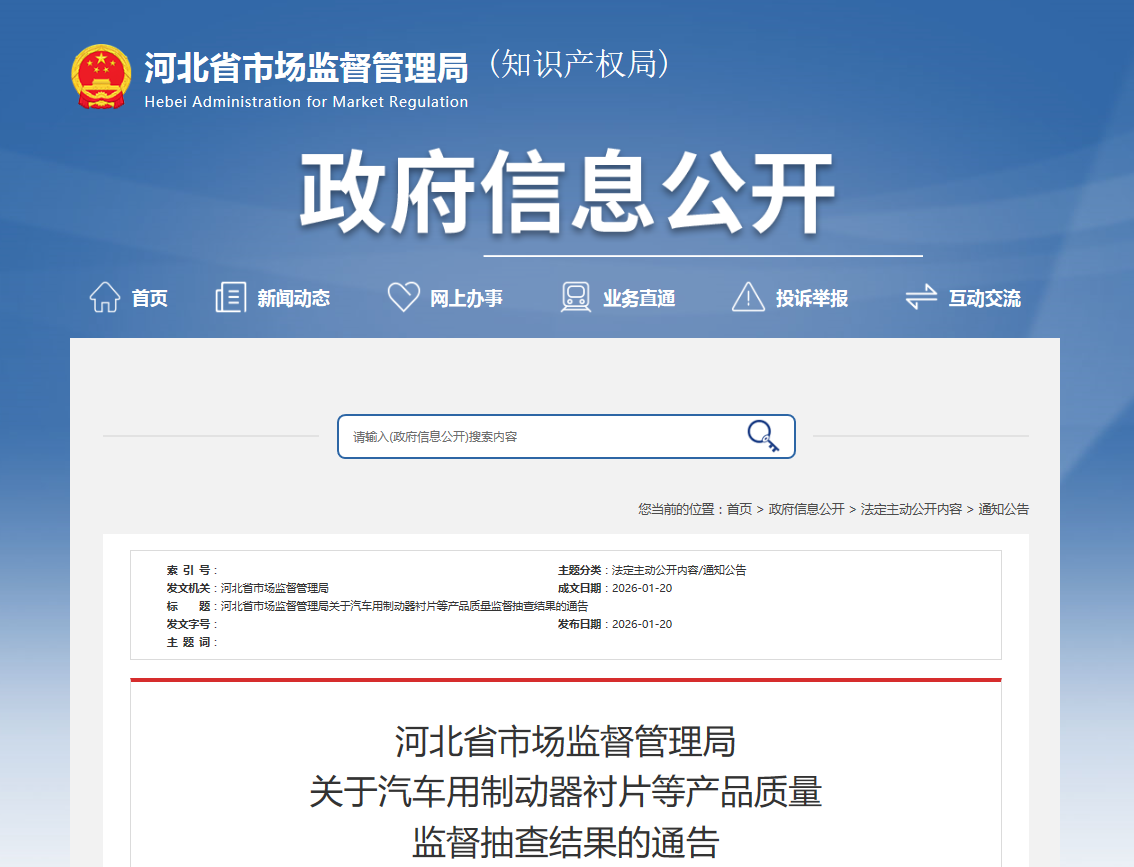The image size is (1134, 867).
Task: Go to 首页 in the breadcrumb
Action: pyautogui.click(x=739, y=509)
